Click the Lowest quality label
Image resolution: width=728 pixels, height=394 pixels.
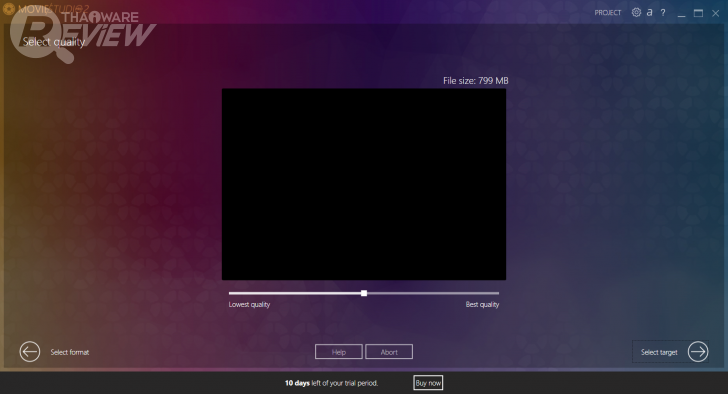coord(249,304)
